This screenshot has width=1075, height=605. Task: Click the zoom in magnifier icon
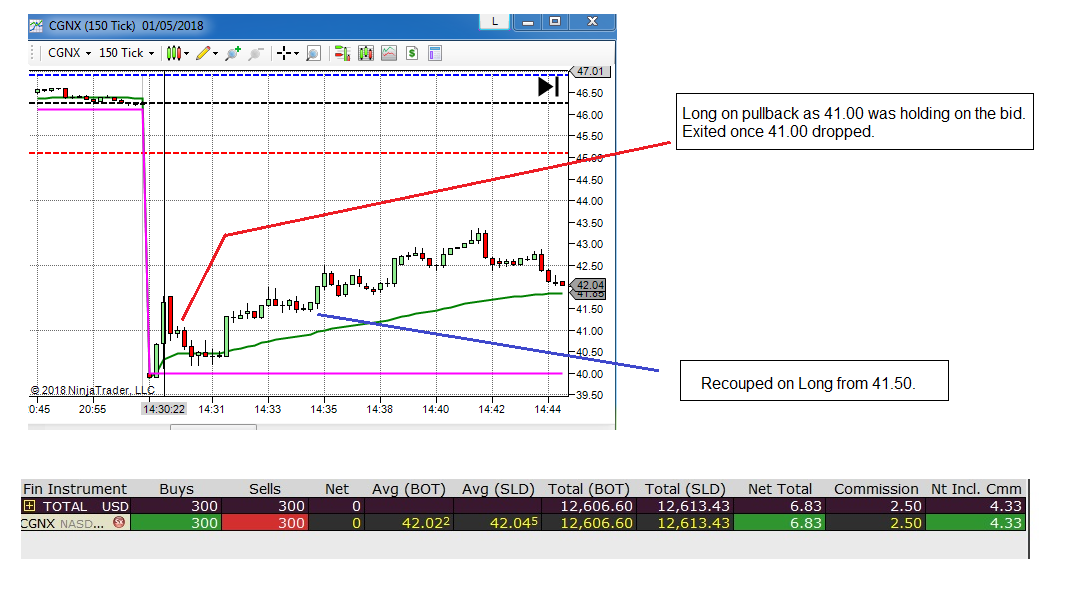[233, 53]
